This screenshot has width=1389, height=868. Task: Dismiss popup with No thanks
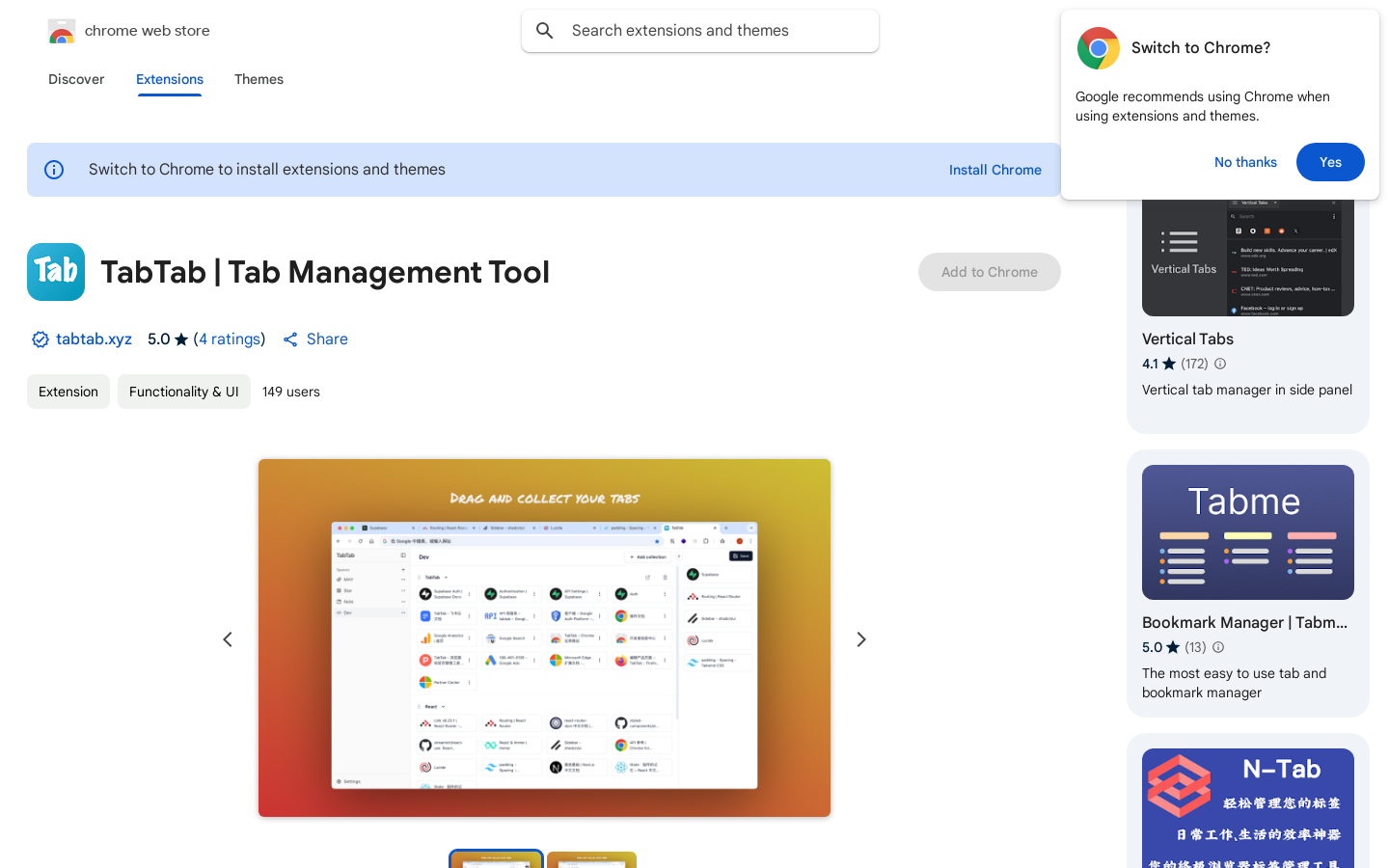pos(1245,162)
